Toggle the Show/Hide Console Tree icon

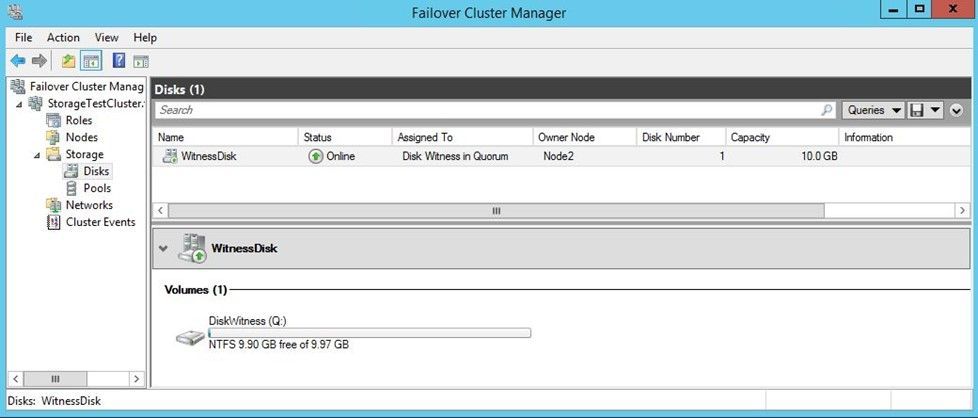[91, 61]
